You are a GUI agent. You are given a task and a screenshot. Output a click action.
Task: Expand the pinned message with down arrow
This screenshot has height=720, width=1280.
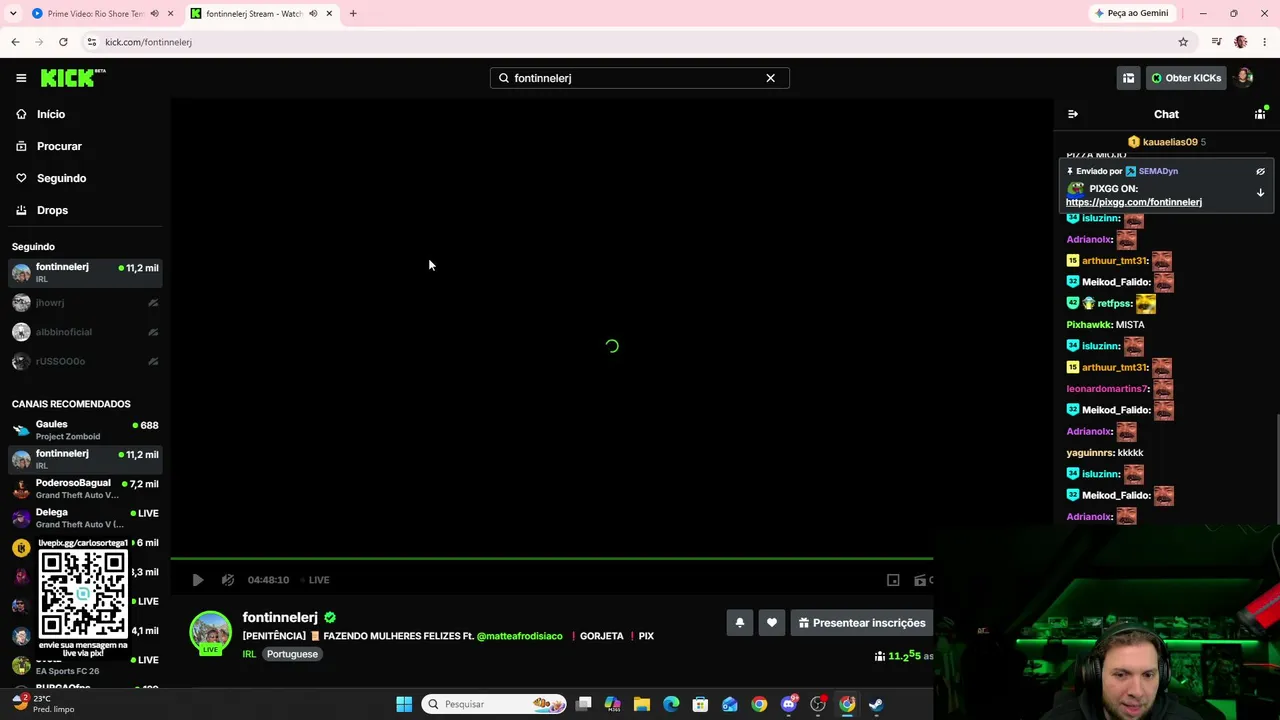[x=1260, y=193]
